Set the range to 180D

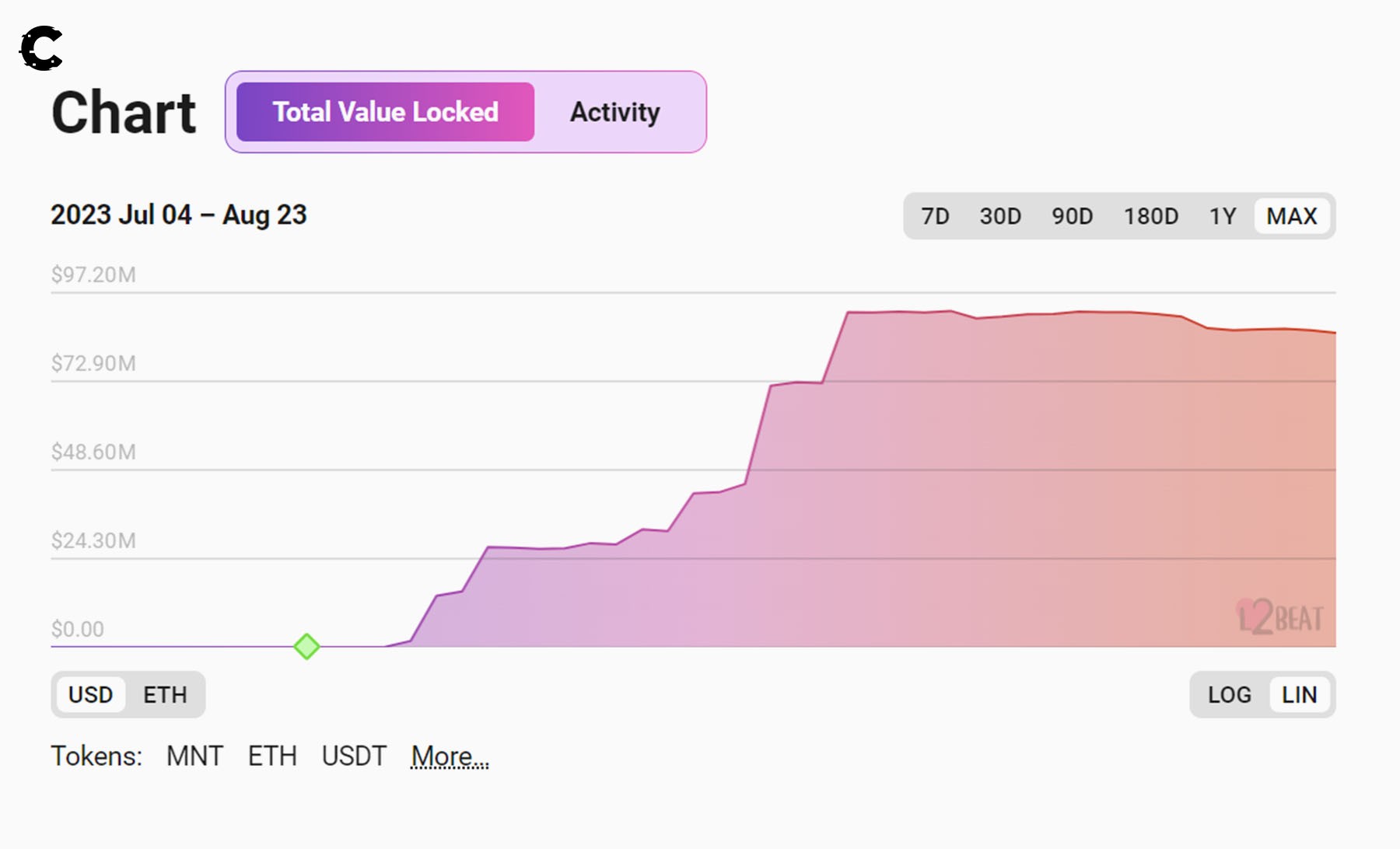[x=1150, y=216]
